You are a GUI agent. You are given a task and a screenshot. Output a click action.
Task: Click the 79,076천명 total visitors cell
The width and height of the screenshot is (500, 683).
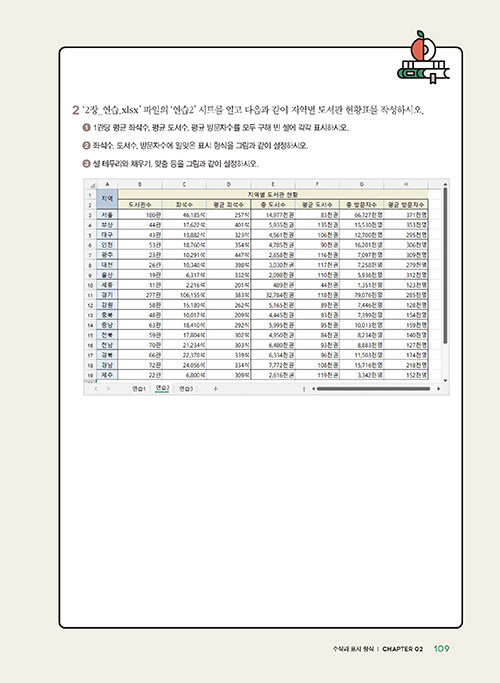point(361,295)
